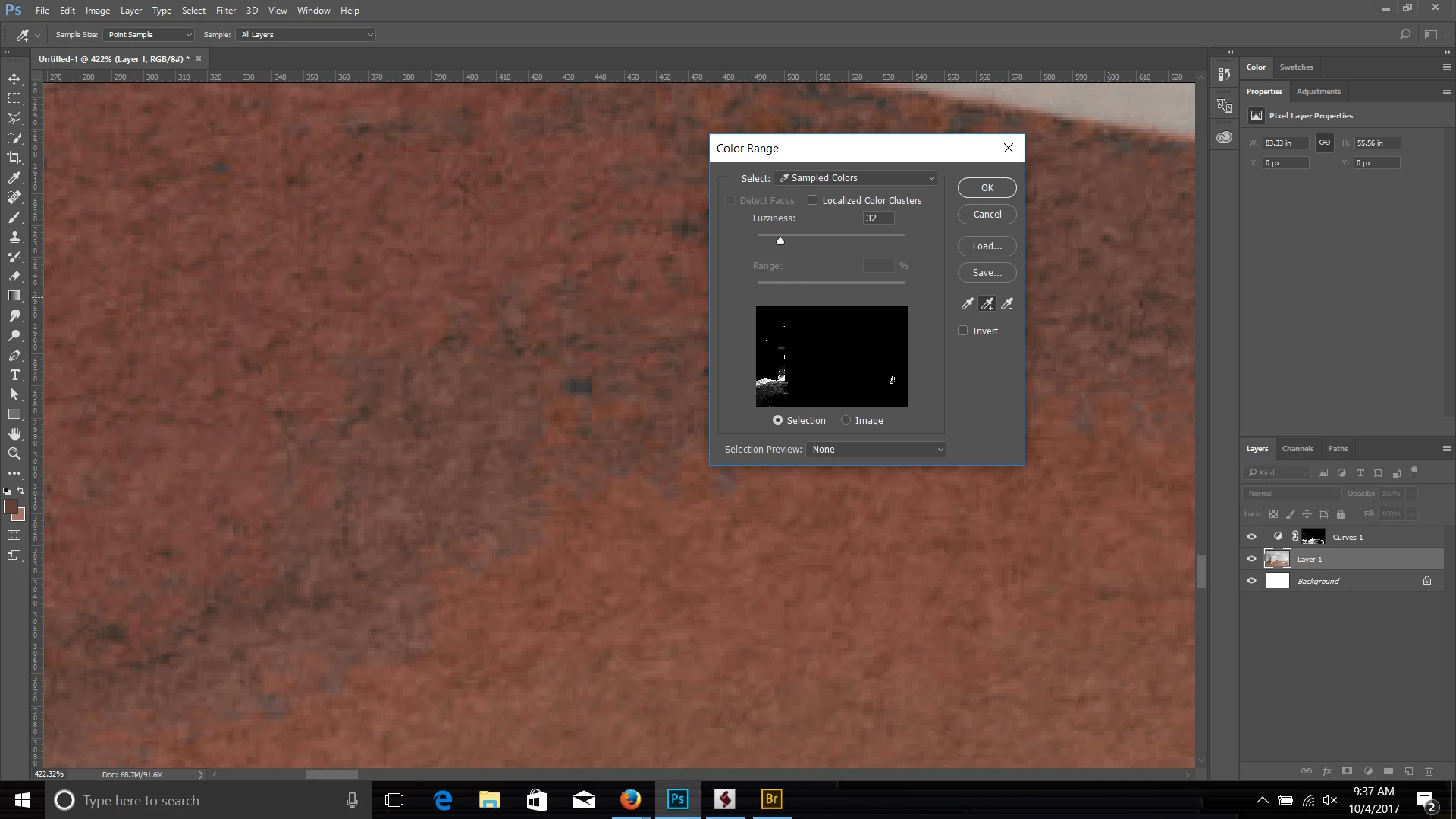The width and height of the screenshot is (1456, 819).
Task: Select the Crop tool in toolbar
Action: tap(14, 158)
